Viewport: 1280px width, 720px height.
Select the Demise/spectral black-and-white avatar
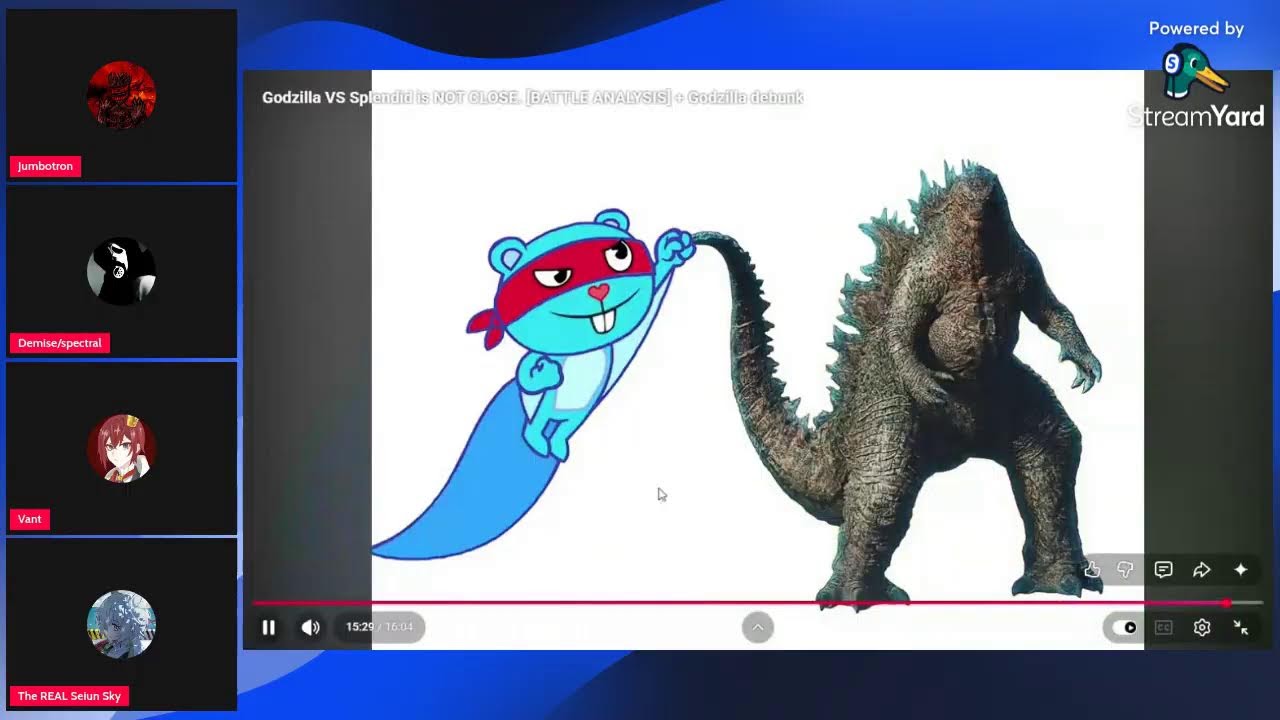[x=121, y=271]
